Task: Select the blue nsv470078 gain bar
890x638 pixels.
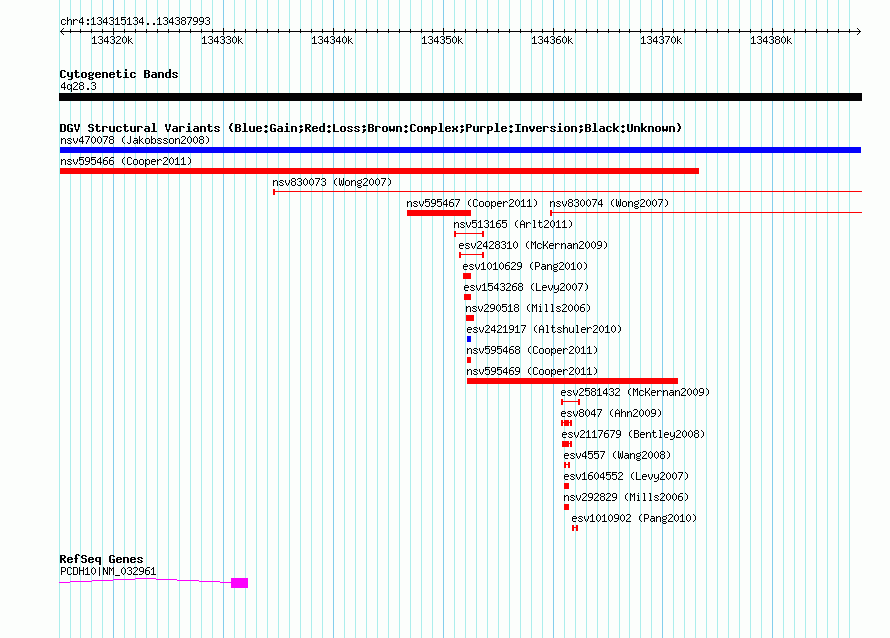Action: pos(460,150)
